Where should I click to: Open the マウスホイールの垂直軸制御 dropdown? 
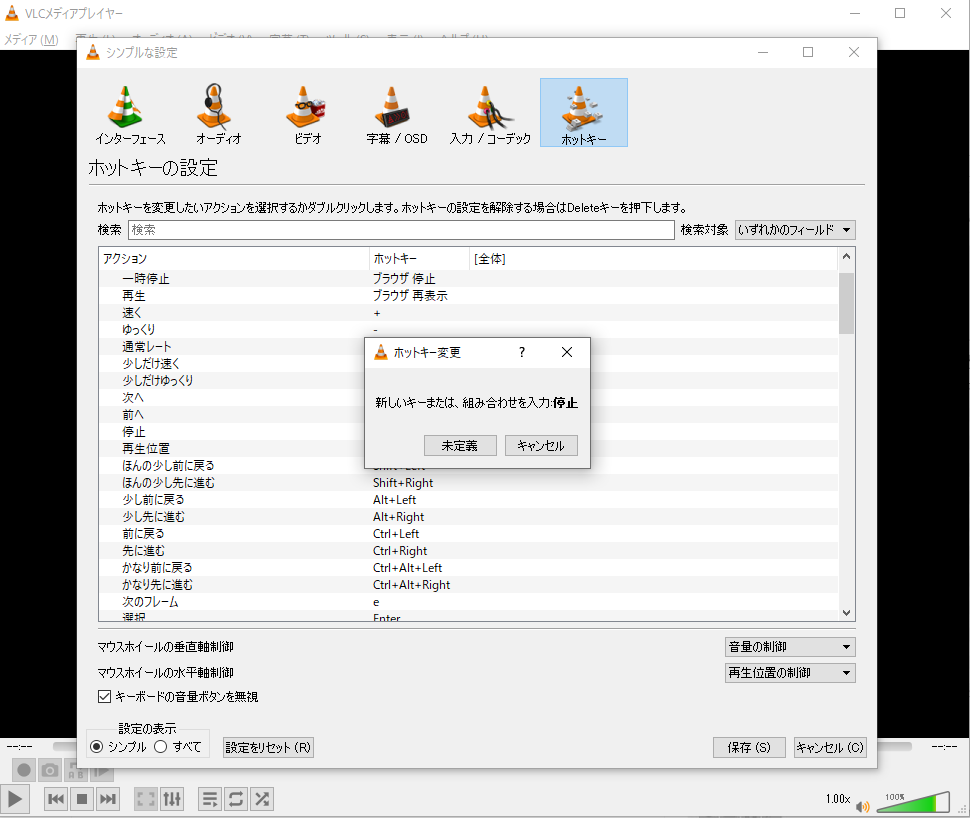(x=790, y=647)
